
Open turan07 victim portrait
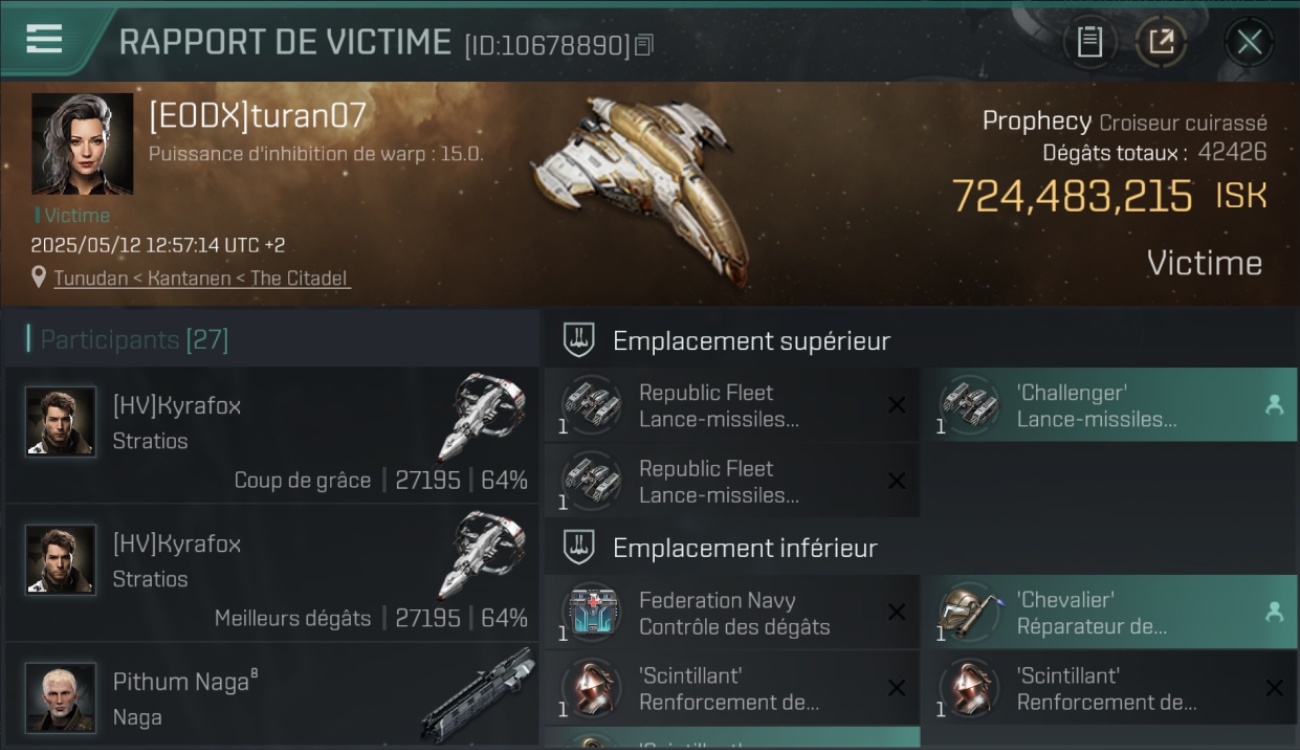coord(82,144)
